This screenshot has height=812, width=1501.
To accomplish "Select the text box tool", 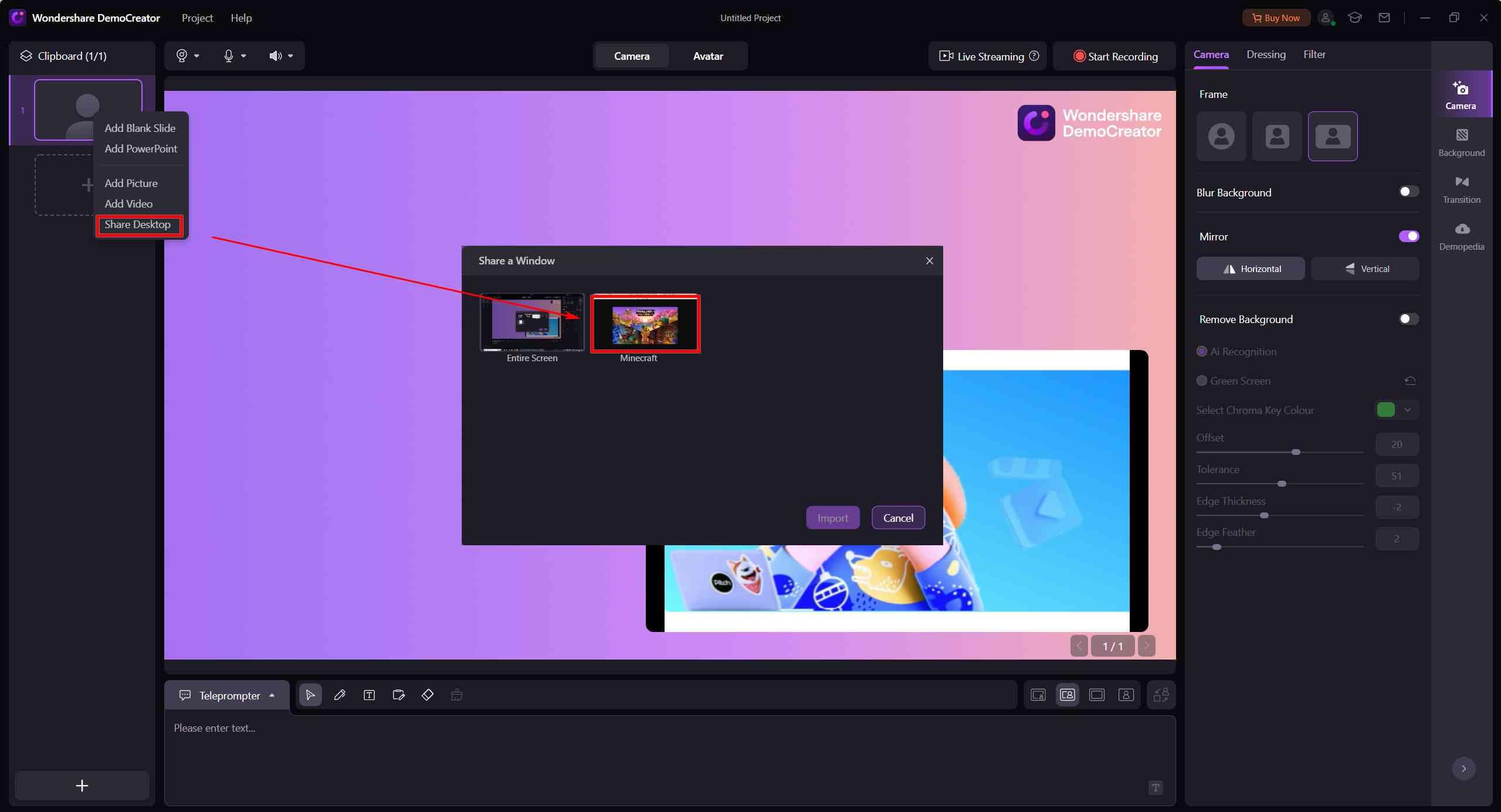I will point(369,695).
